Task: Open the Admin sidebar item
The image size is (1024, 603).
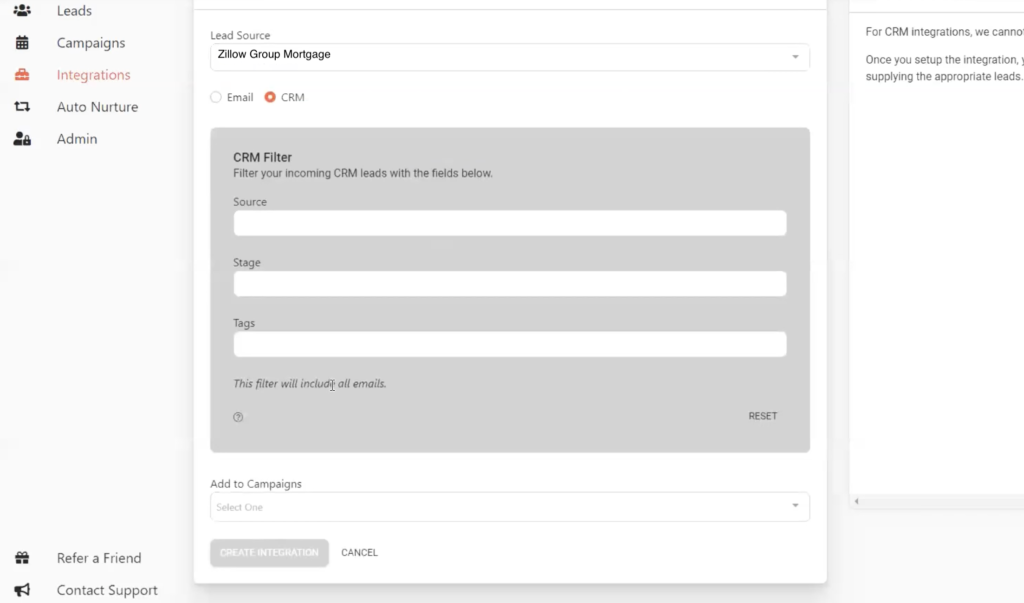Action: point(76,139)
